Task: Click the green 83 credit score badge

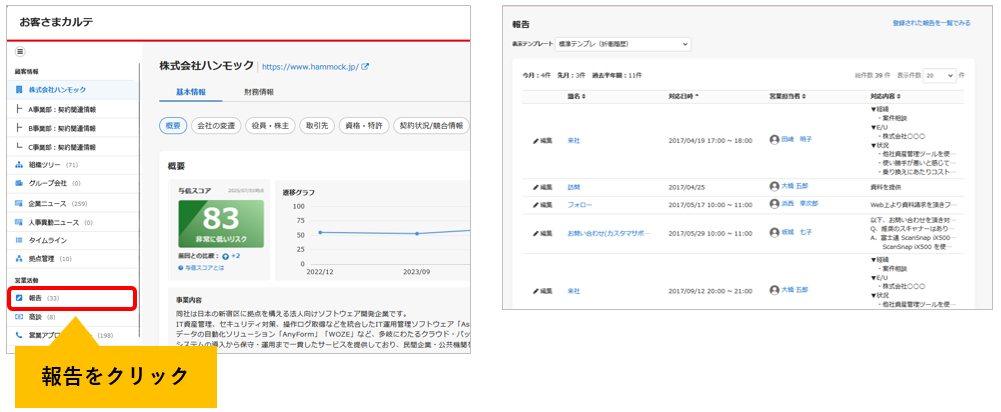Action: point(221,224)
